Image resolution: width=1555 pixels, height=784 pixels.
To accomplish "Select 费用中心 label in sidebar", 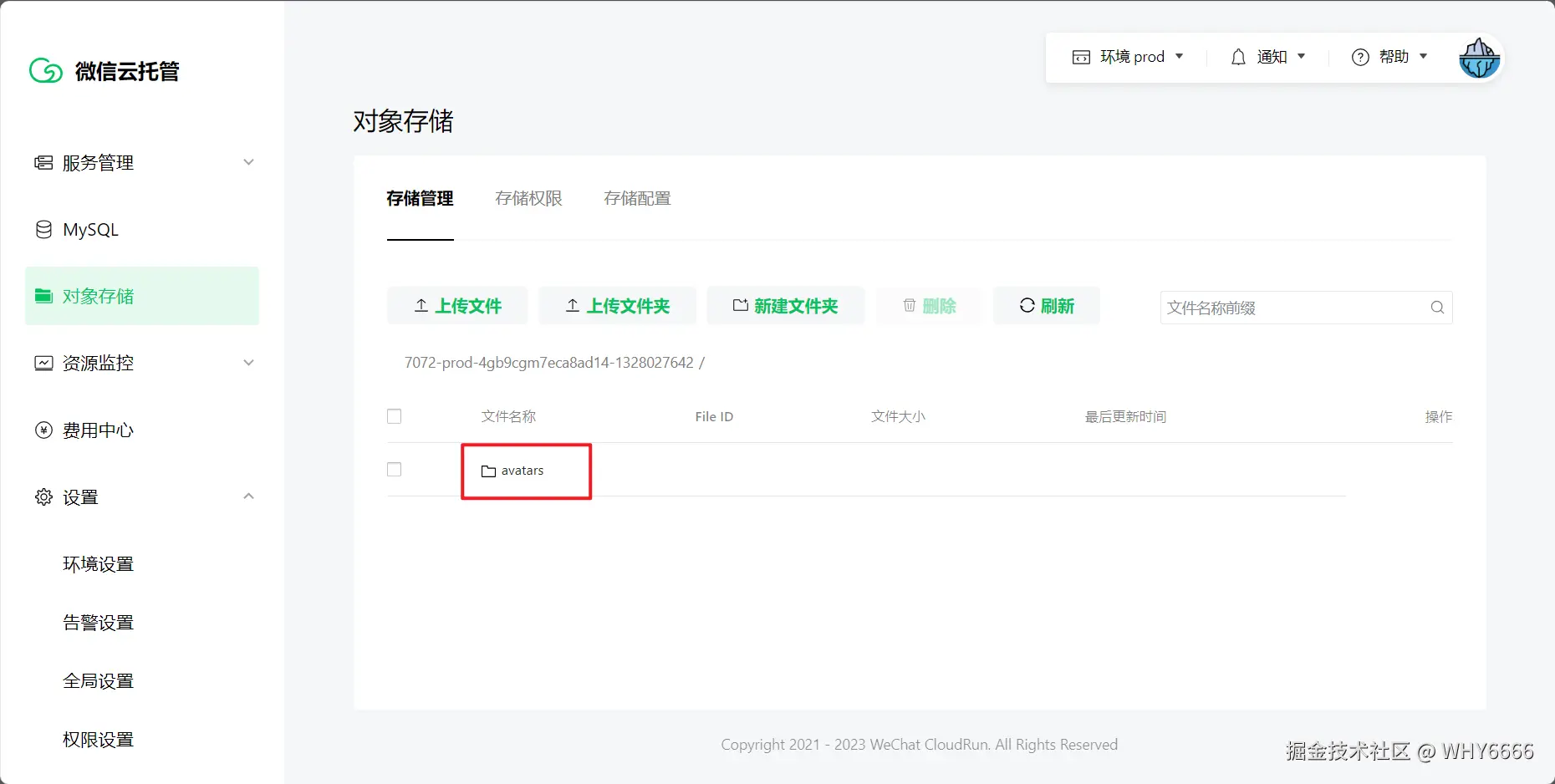I will coord(99,430).
